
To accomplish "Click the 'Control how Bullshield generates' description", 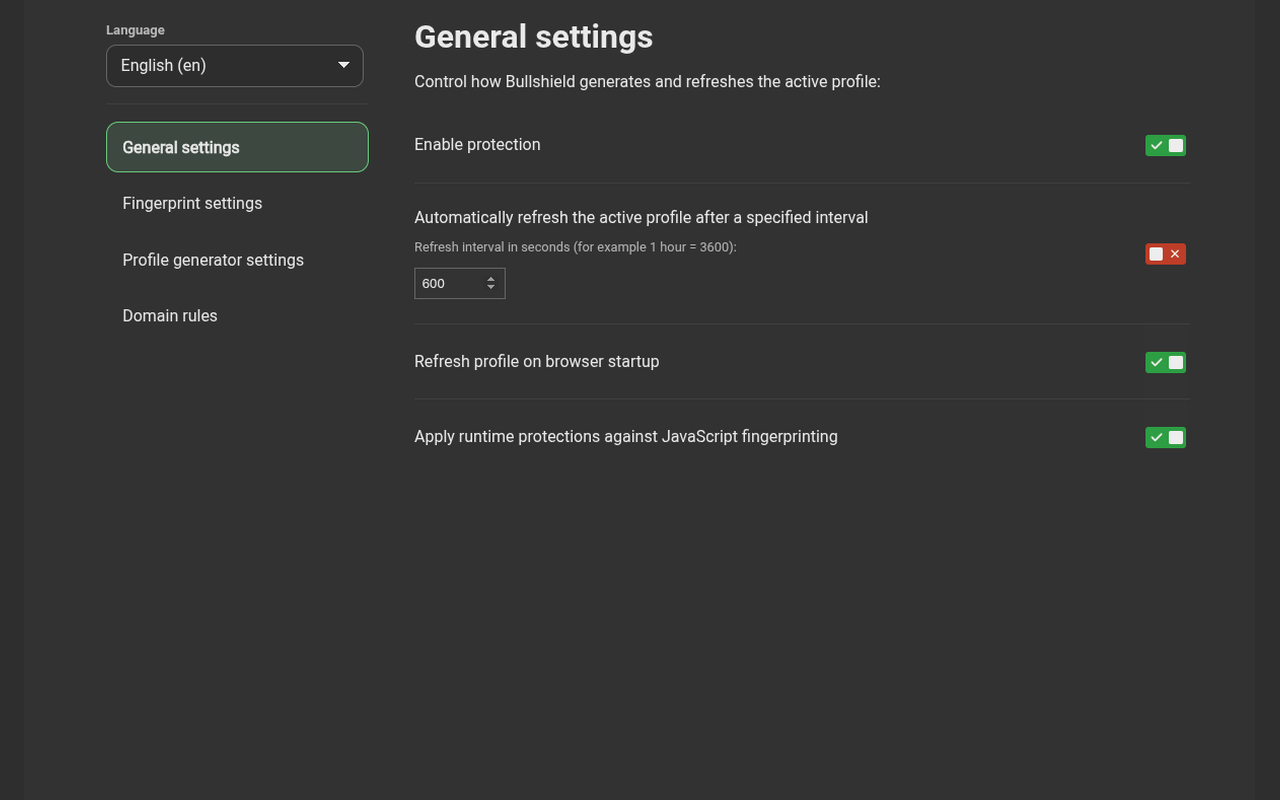I will [x=647, y=82].
